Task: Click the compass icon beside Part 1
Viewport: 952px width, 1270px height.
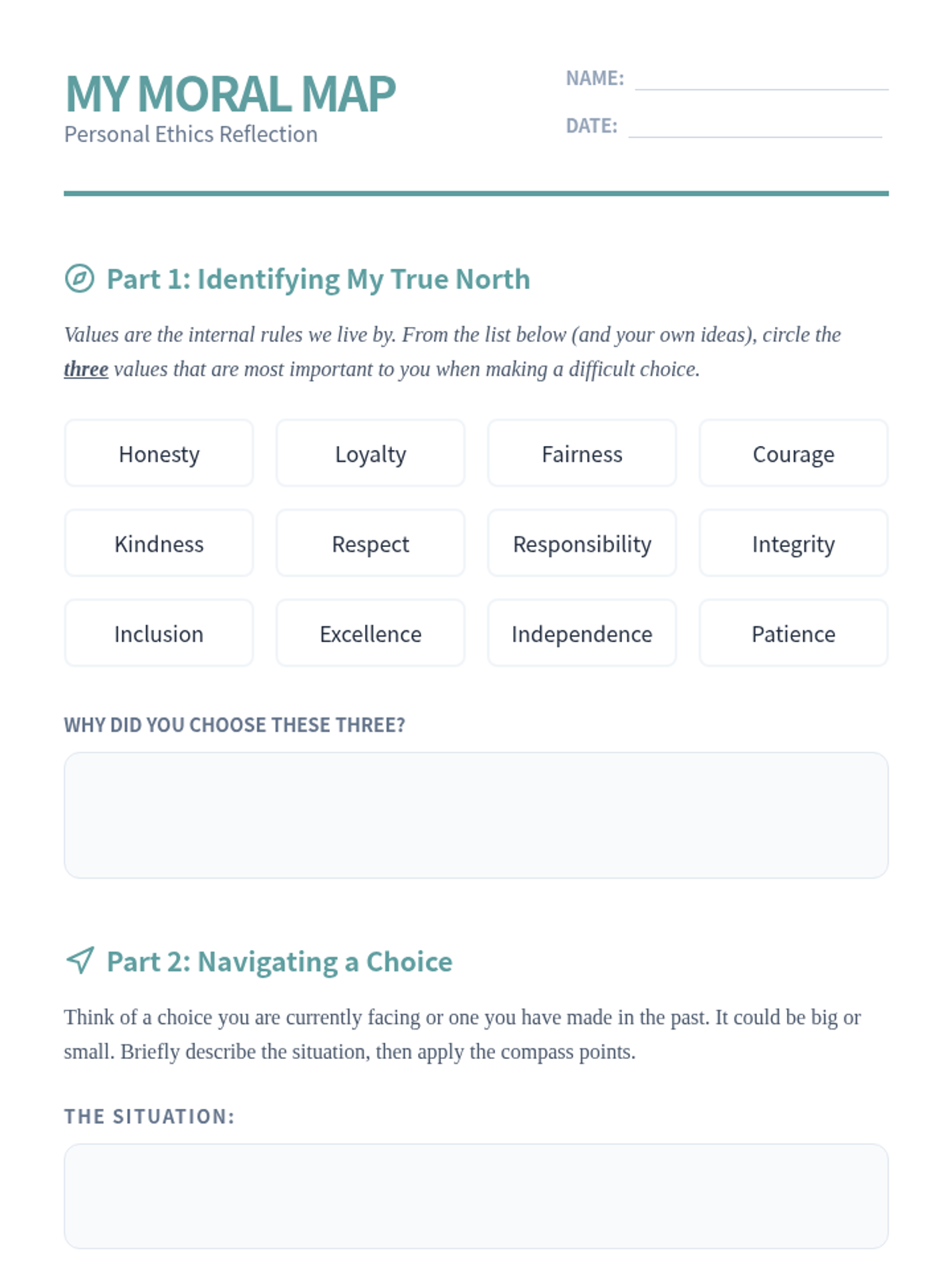Action: coord(79,279)
